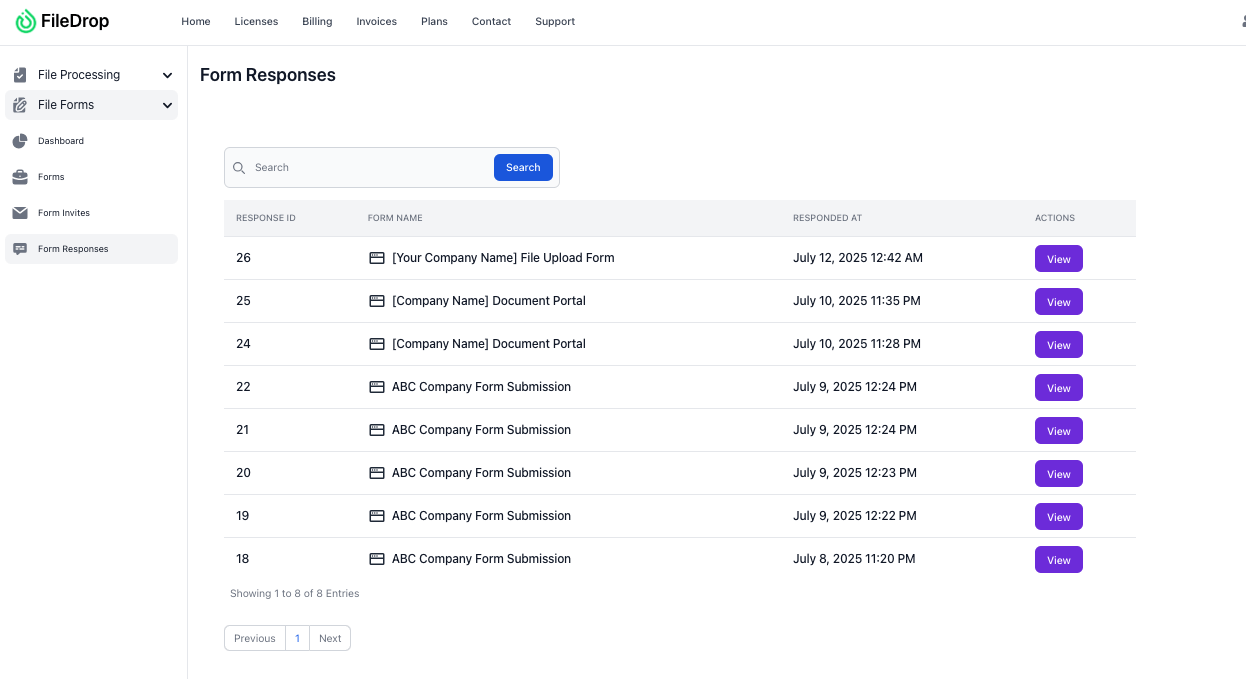Collapse the File Forms chevron
The image size is (1246, 679).
coord(167,105)
